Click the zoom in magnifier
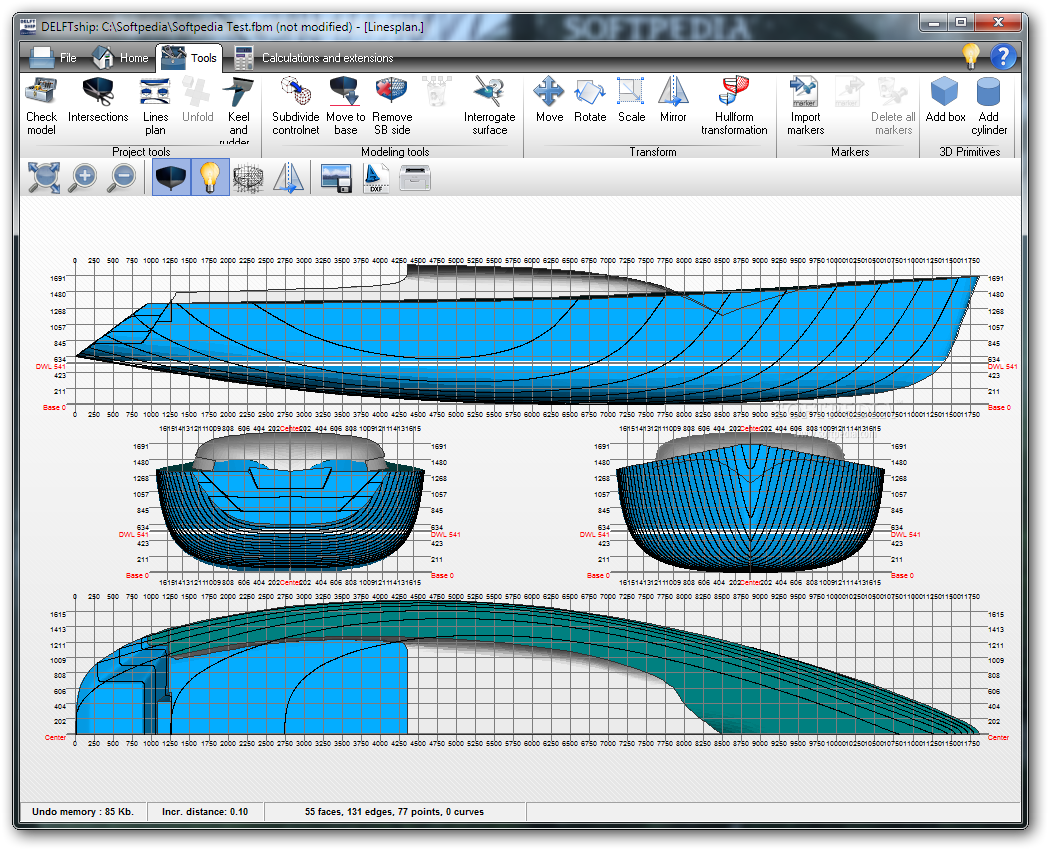 coord(84,178)
